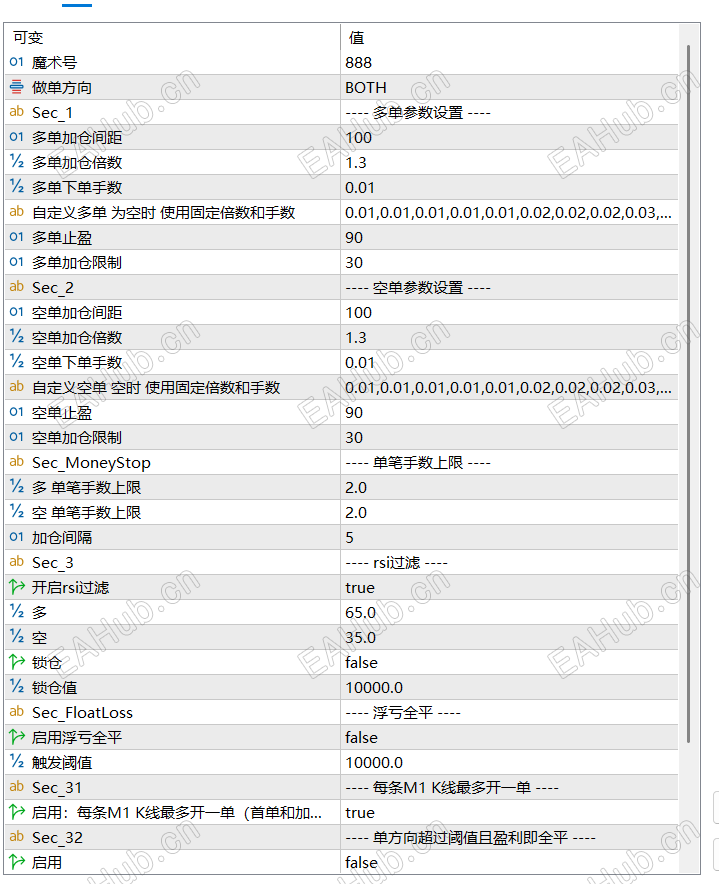719x884 pixels.
Task: Click the integer icon beside 多单加仓间距
Action: pos(16,137)
